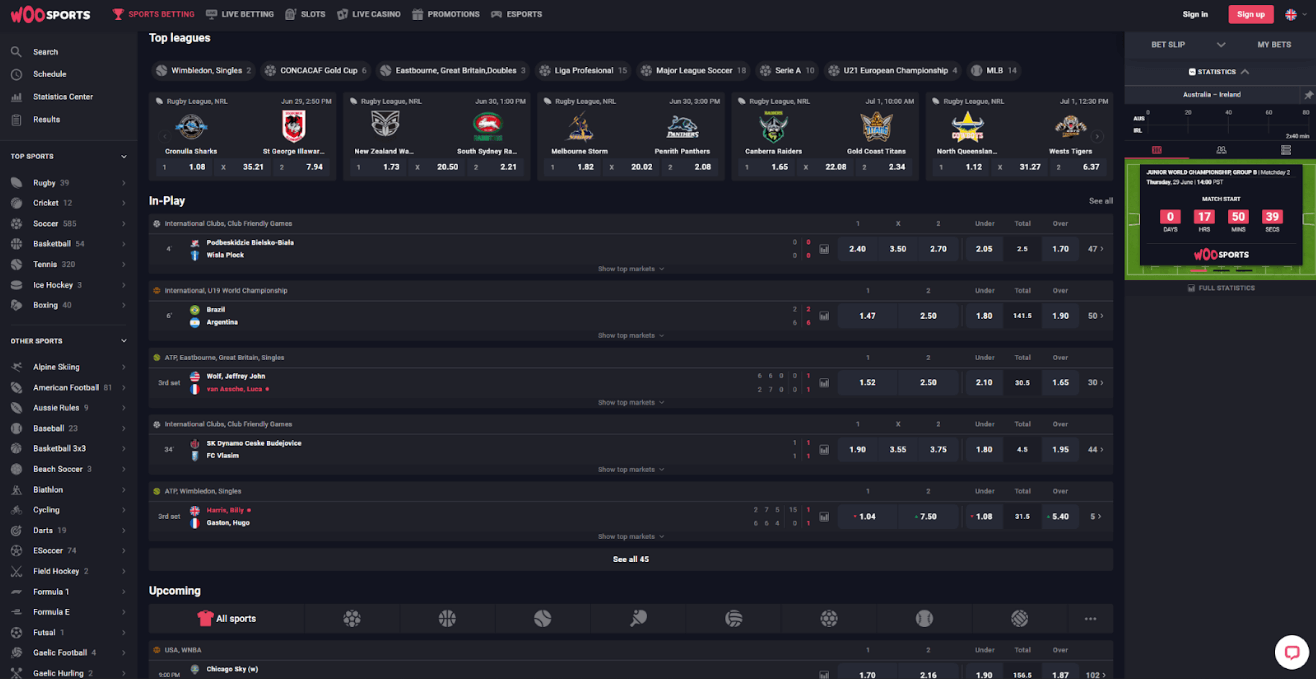Screen dimensions: 1316x679
Task: Open stats chart icon for Brazil vs Argentina
Action: [824, 316]
